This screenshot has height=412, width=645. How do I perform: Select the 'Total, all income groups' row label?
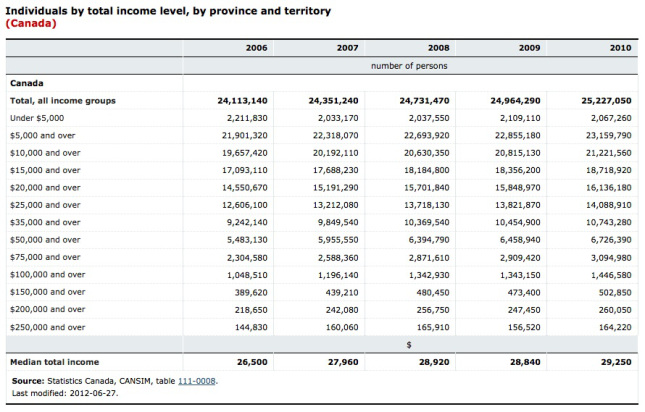point(63,101)
